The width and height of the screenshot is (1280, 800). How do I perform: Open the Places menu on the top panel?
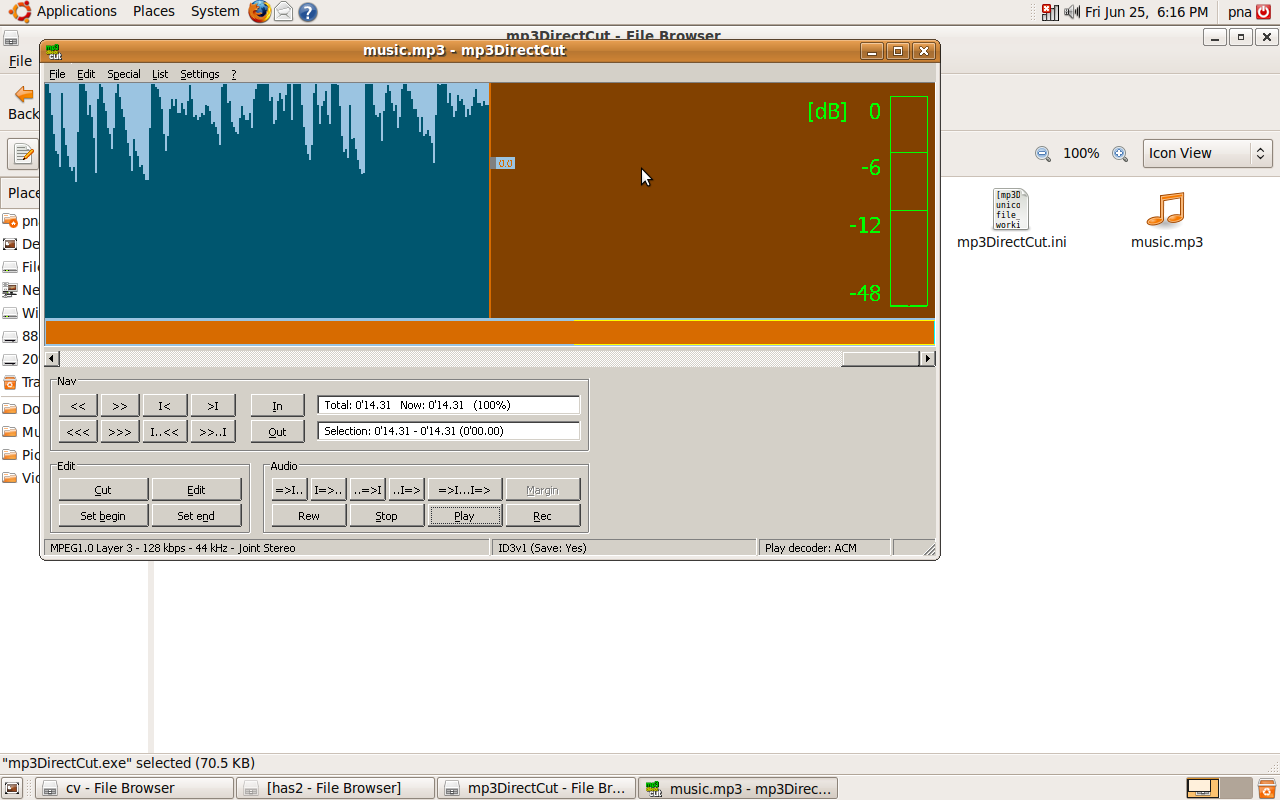point(153,11)
